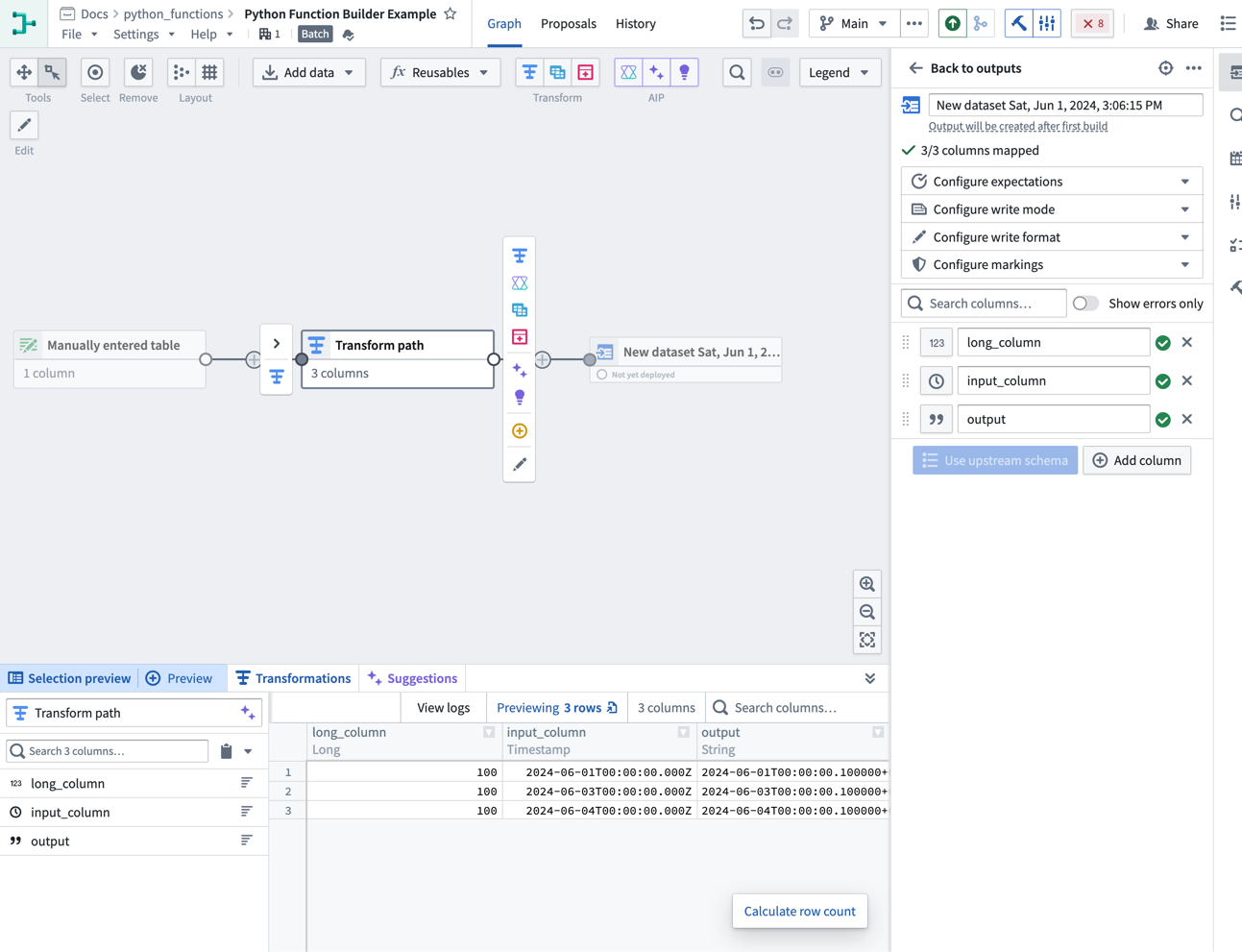Click the Search columns field in output panel
This screenshot has width=1242, height=952.
(984, 304)
